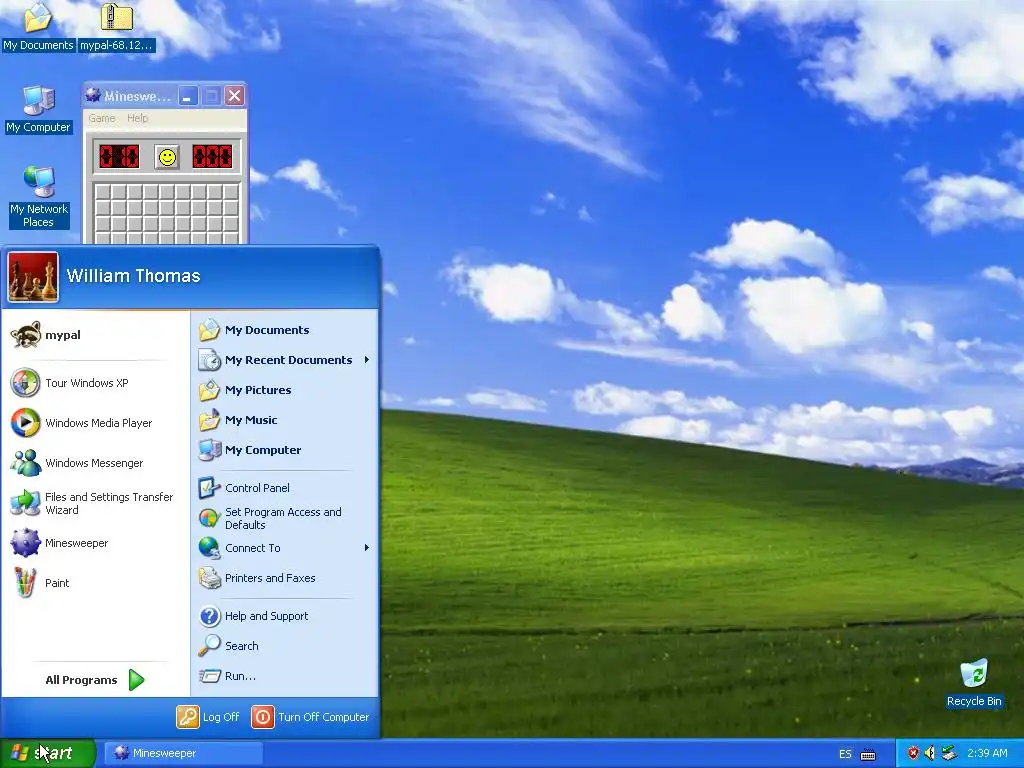The image size is (1024, 768).
Task: Click William Thomas user picture
Action: 33,278
